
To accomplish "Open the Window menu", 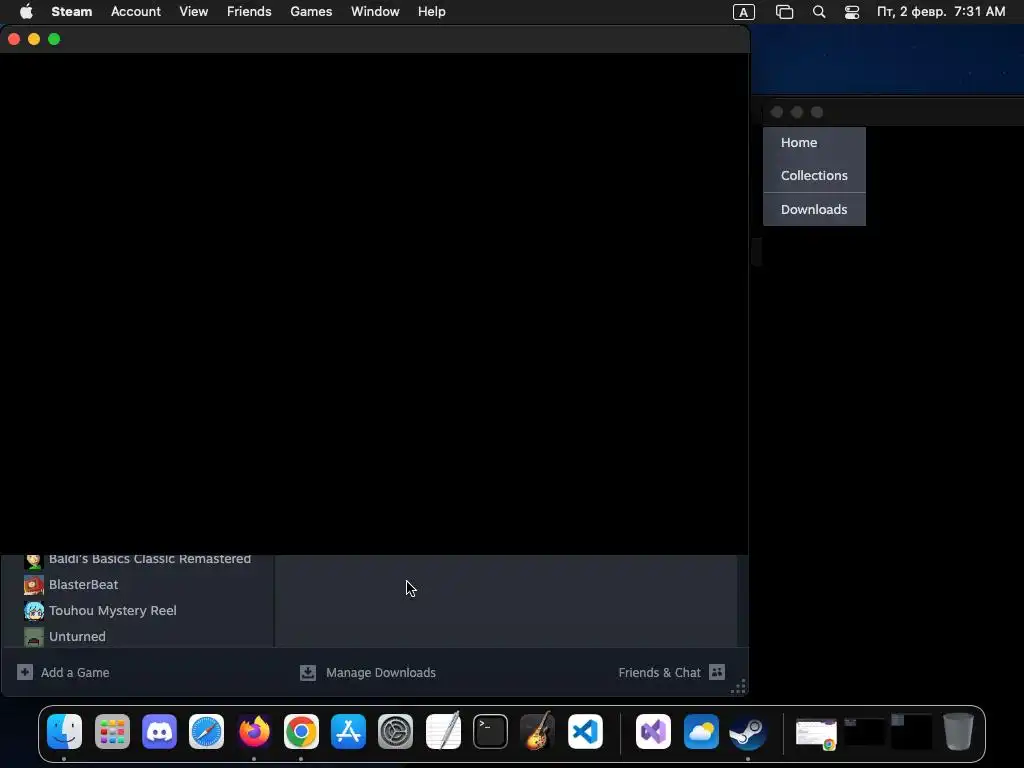I will pos(375,11).
